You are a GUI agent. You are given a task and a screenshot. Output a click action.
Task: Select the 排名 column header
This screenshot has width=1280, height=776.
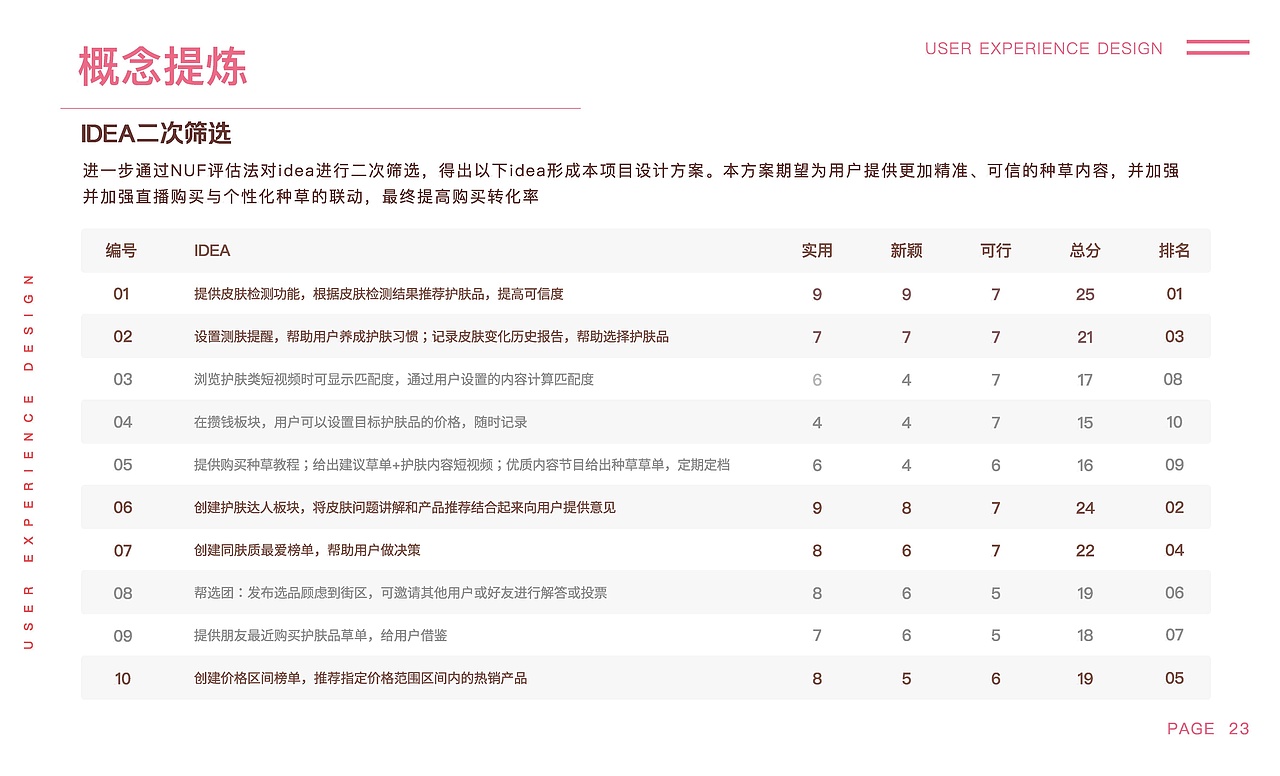pyautogui.click(x=1174, y=251)
